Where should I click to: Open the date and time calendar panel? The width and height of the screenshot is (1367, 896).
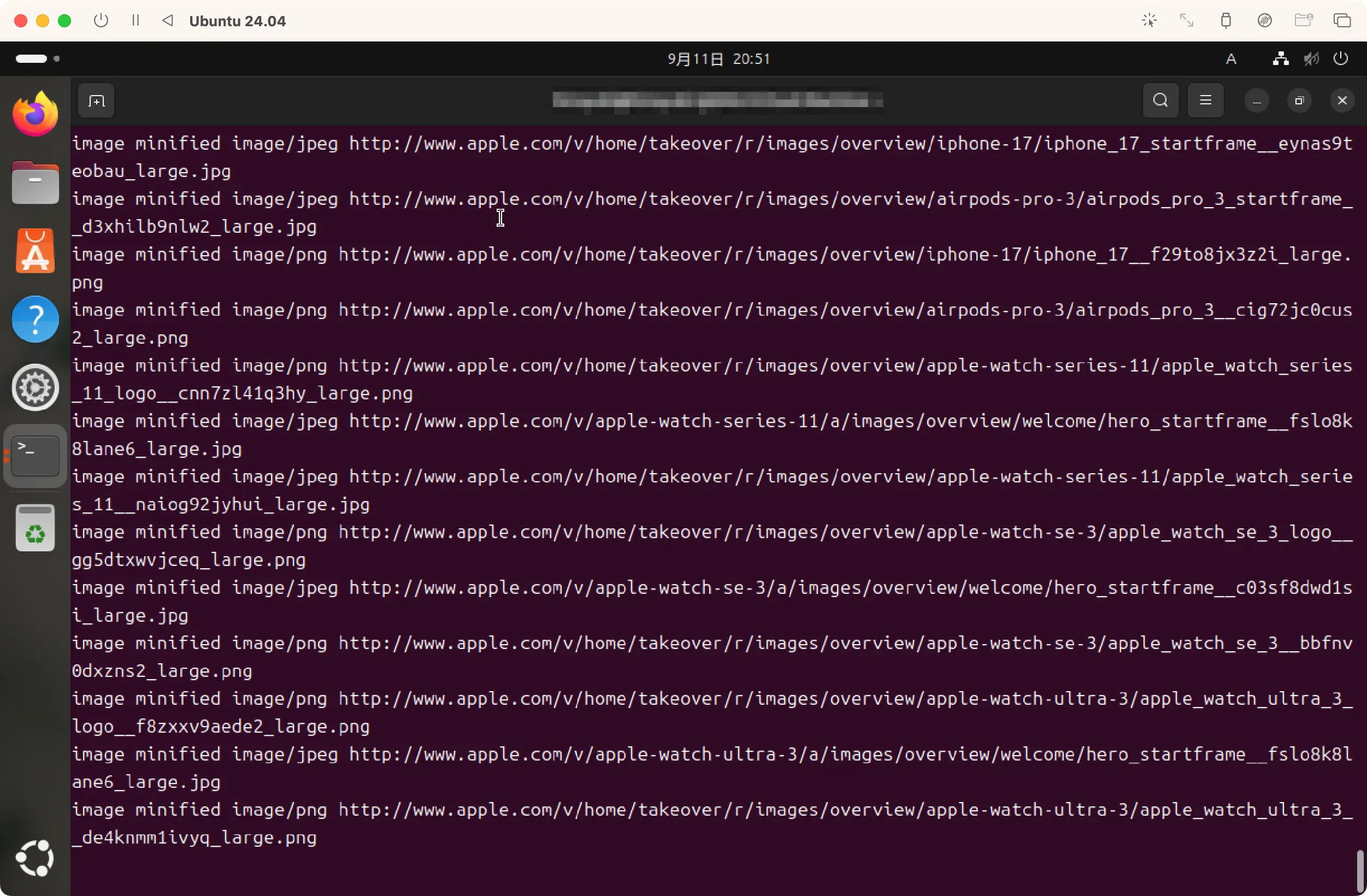718,58
